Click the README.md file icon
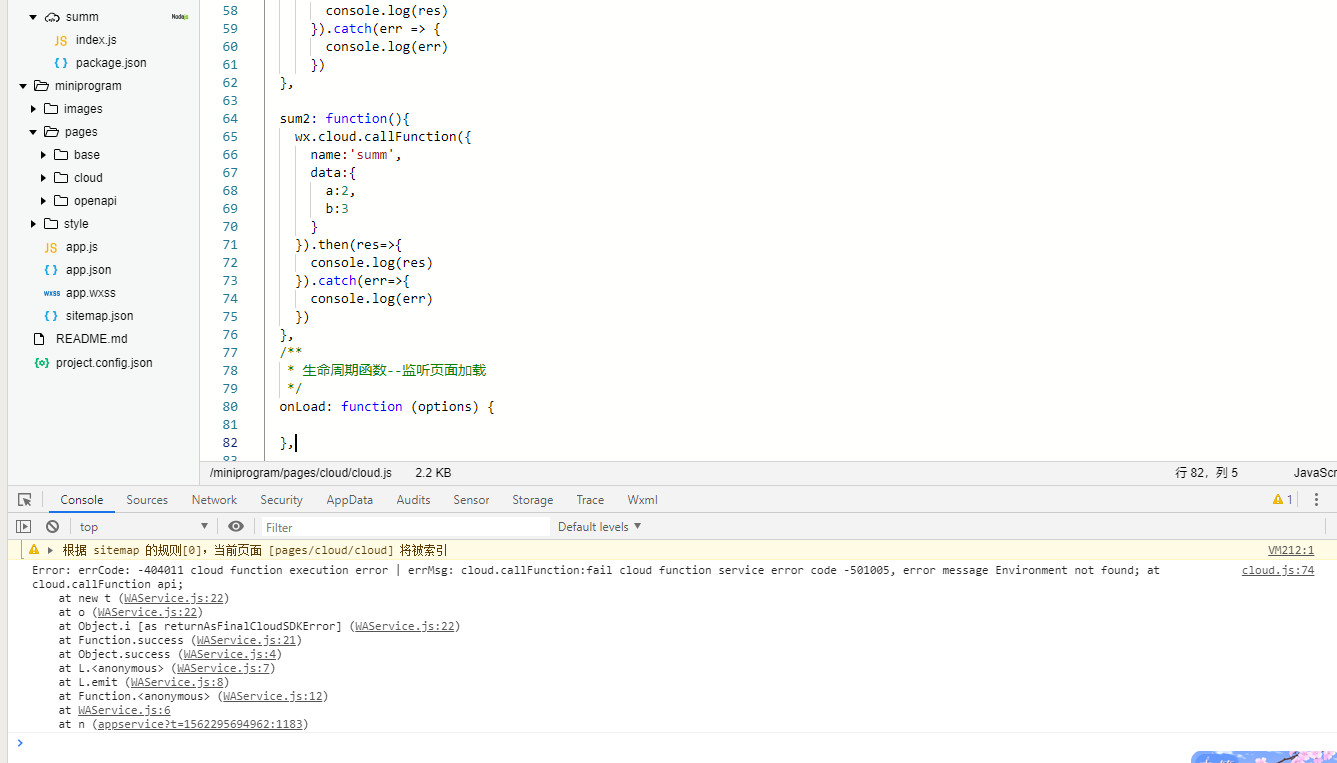The image size is (1337, 763). click(x=39, y=339)
